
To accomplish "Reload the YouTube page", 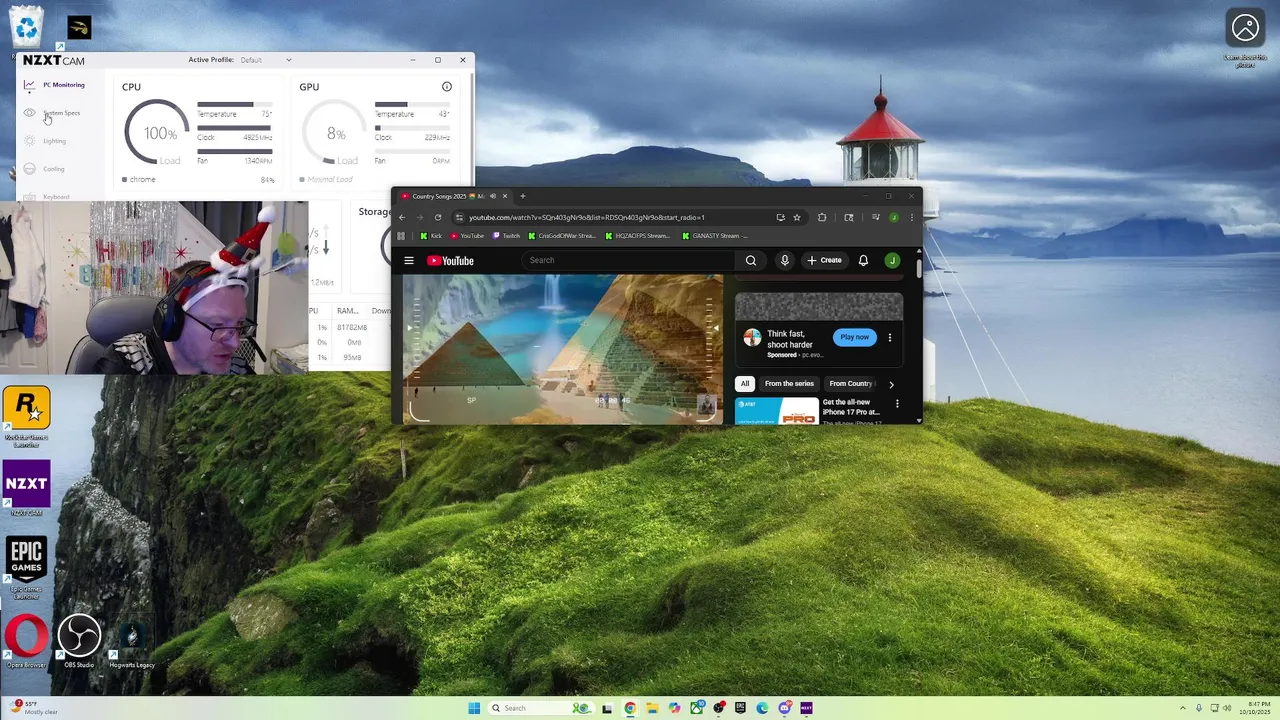I will point(438,217).
